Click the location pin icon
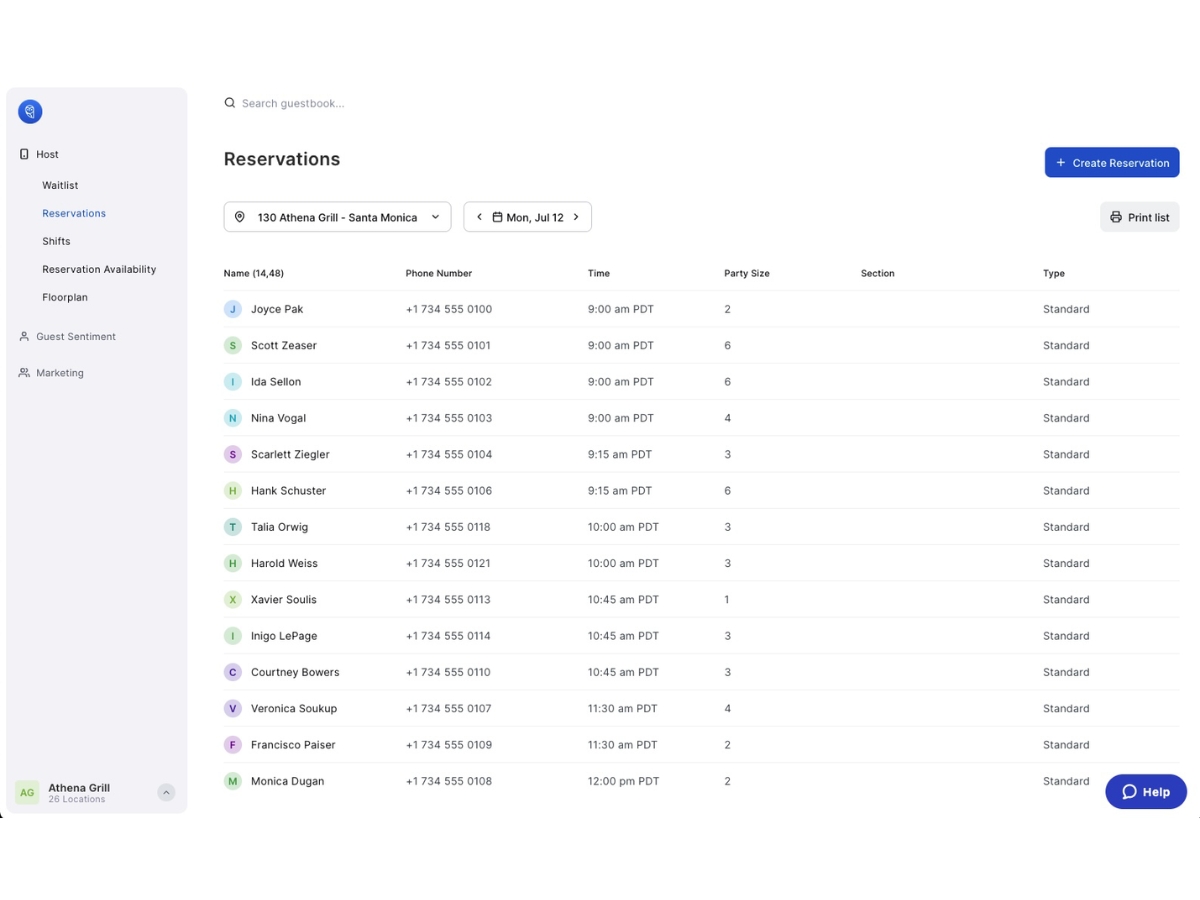The height and width of the screenshot is (900, 1200). coord(240,217)
